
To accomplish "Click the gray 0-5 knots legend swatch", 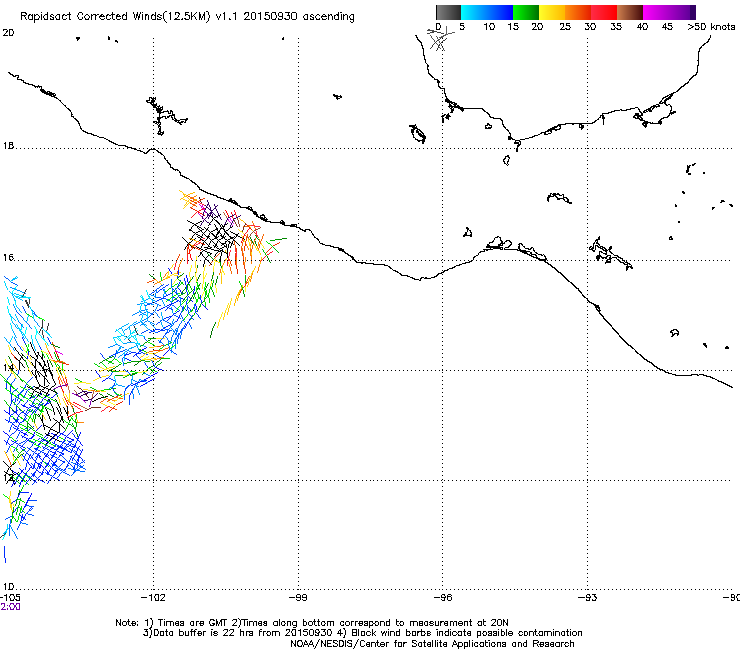I will click(448, 12).
